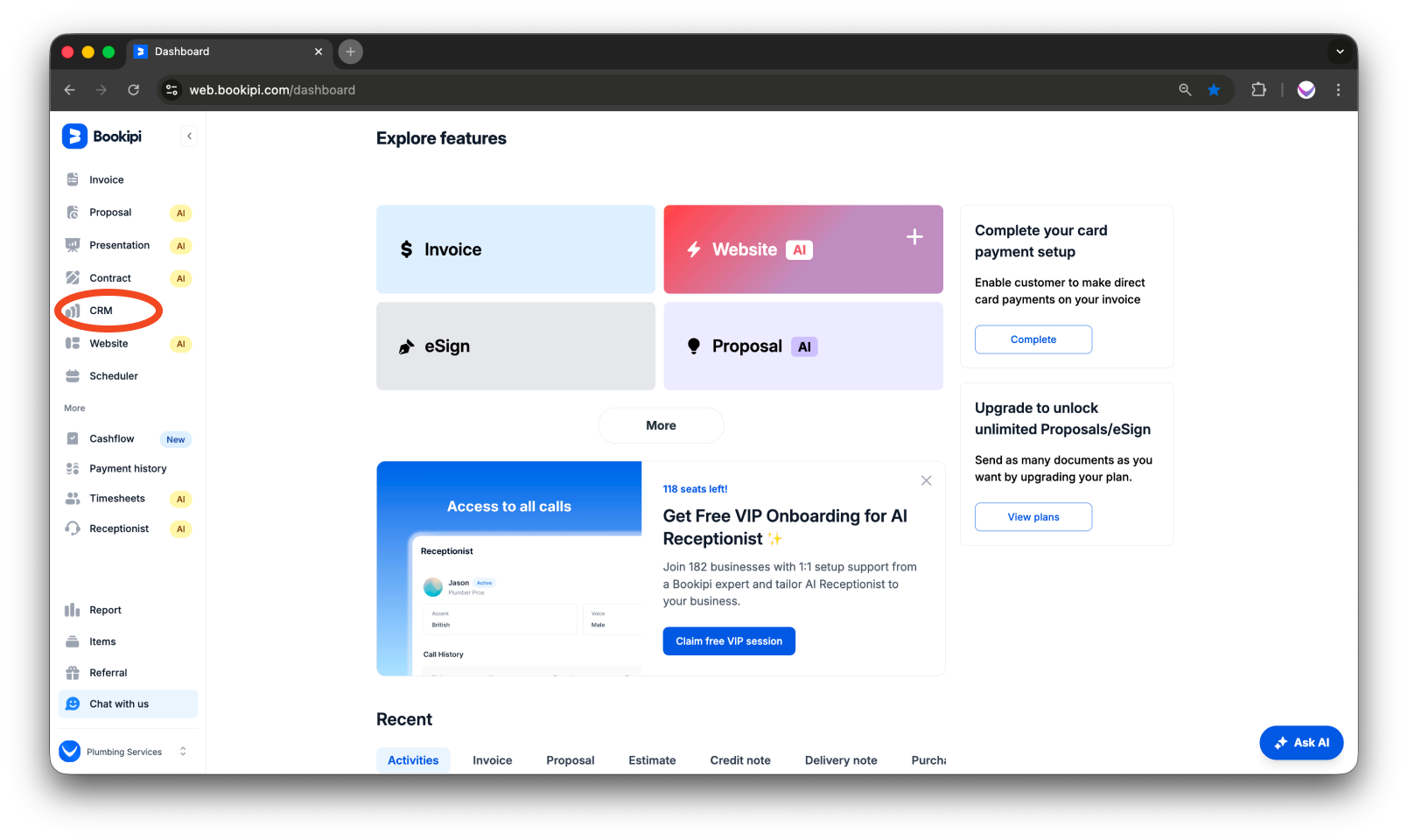Click the browser extensions puzzle icon
The height and width of the screenshot is (840, 1408).
pos(1258,89)
